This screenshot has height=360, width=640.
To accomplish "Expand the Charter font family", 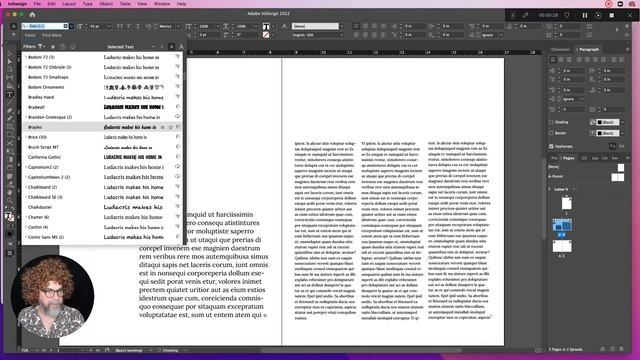I will point(26,217).
